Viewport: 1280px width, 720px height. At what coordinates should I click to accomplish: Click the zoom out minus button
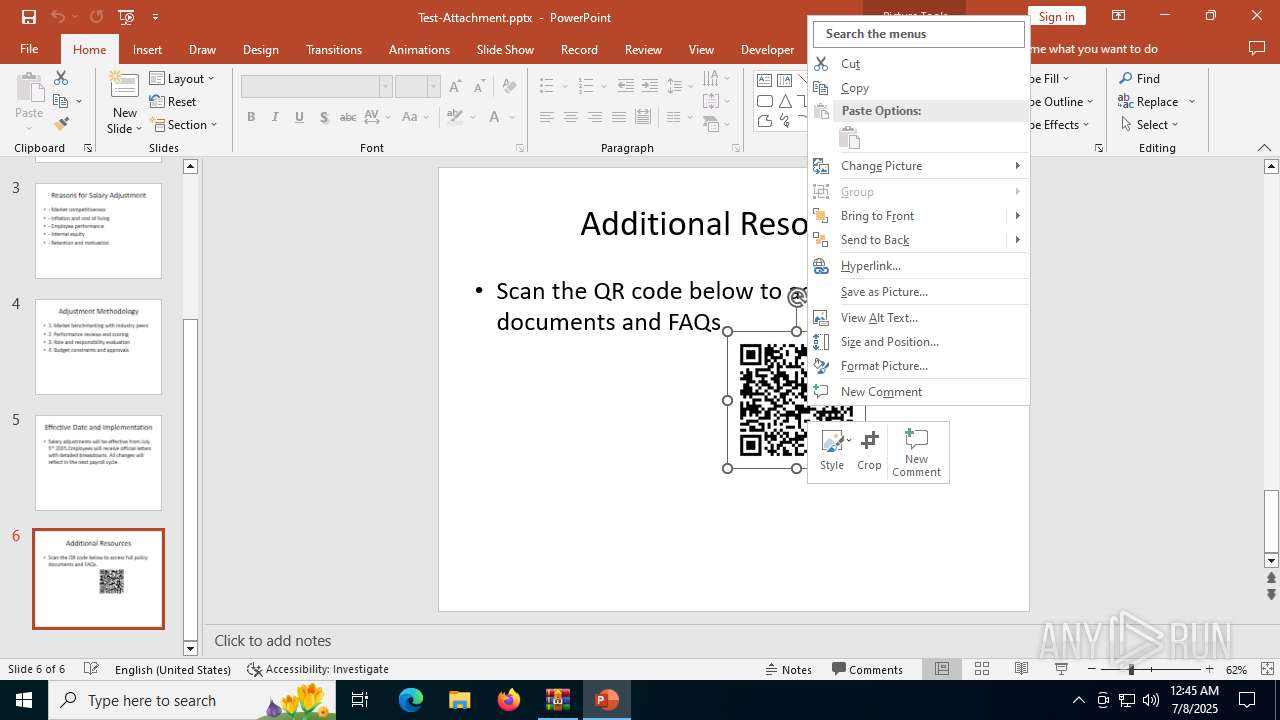pos(1092,670)
